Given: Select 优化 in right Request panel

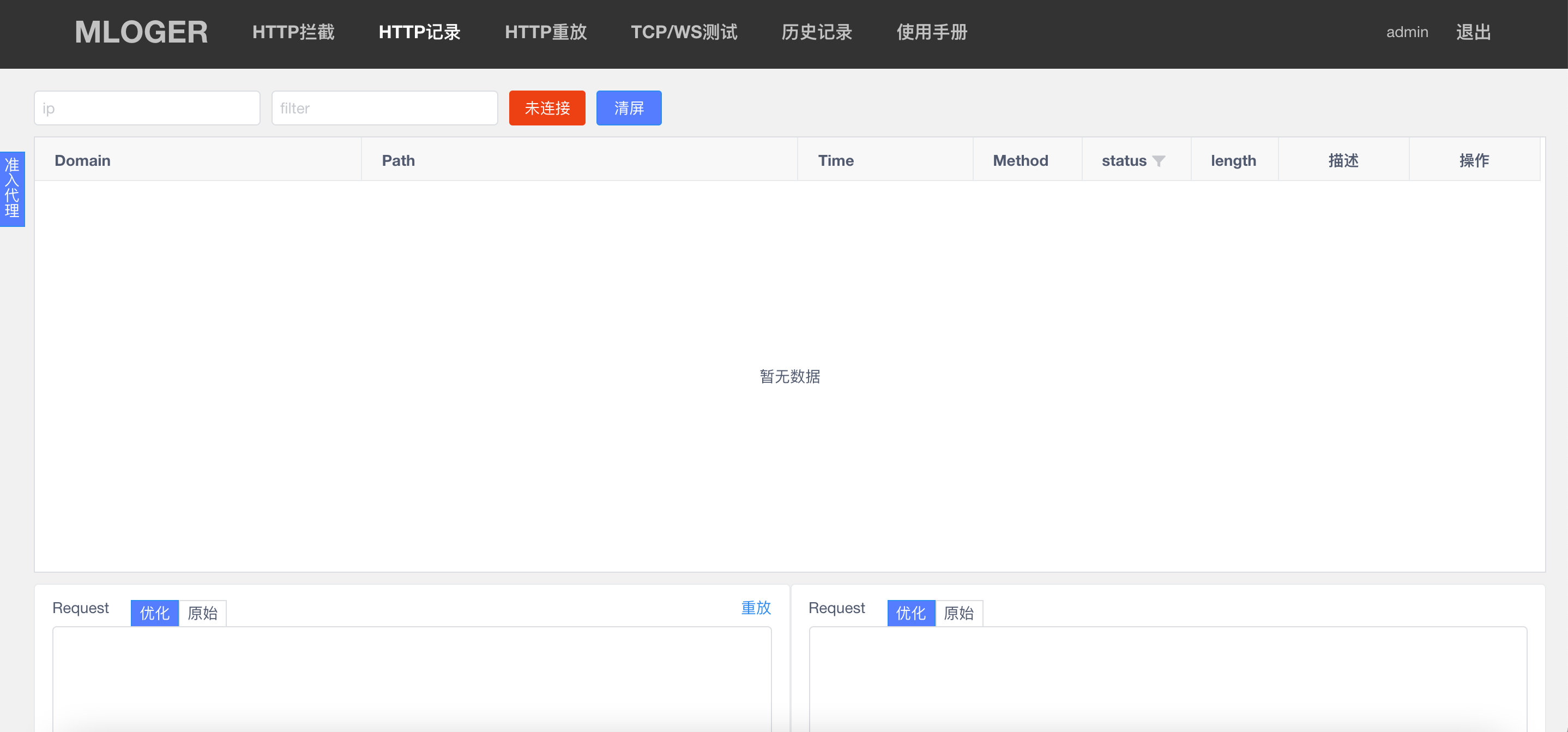Looking at the screenshot, I should pyautogui.click(x=910, y=613).
